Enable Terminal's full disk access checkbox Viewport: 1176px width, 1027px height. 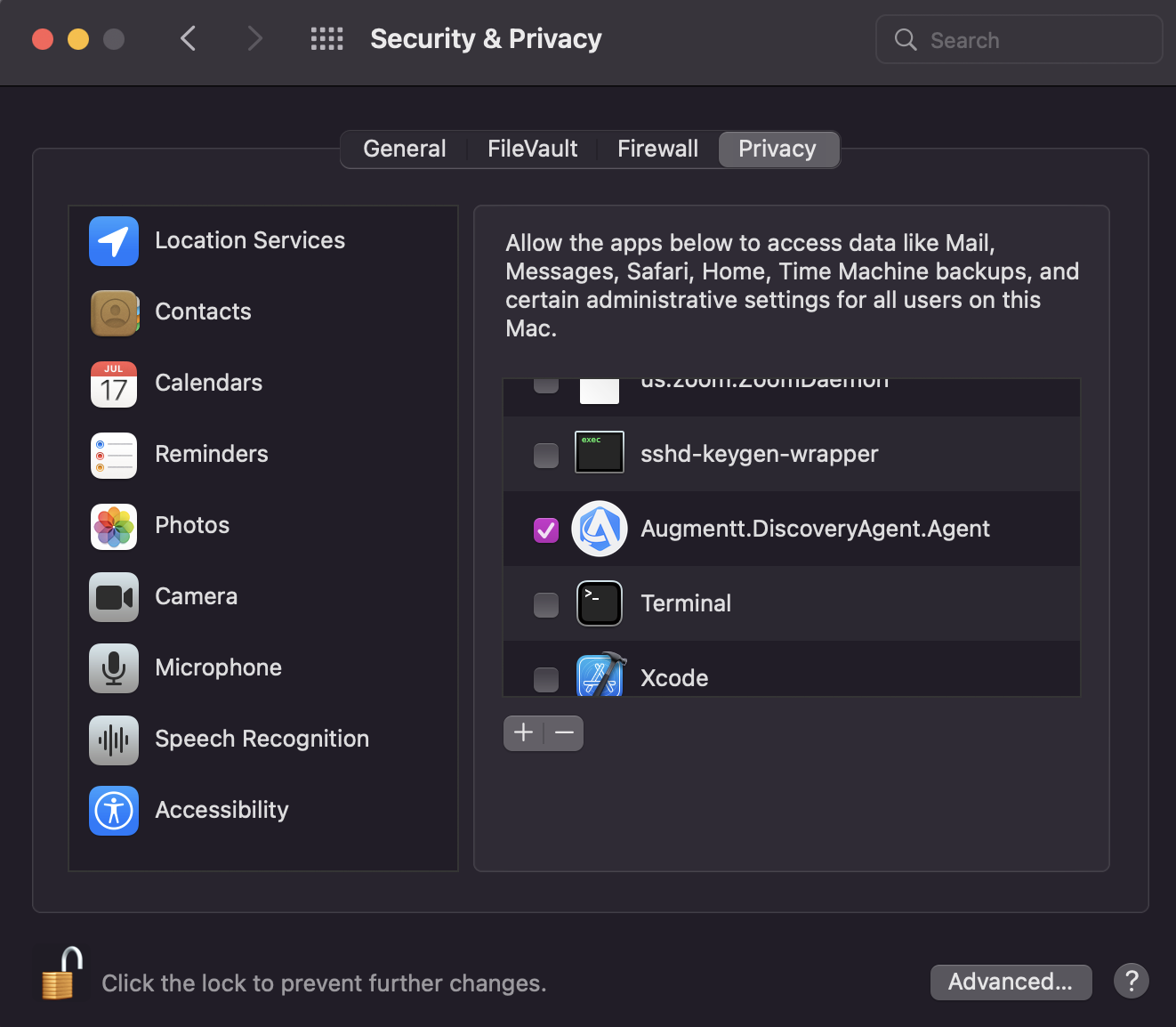(x=545, y=604)
